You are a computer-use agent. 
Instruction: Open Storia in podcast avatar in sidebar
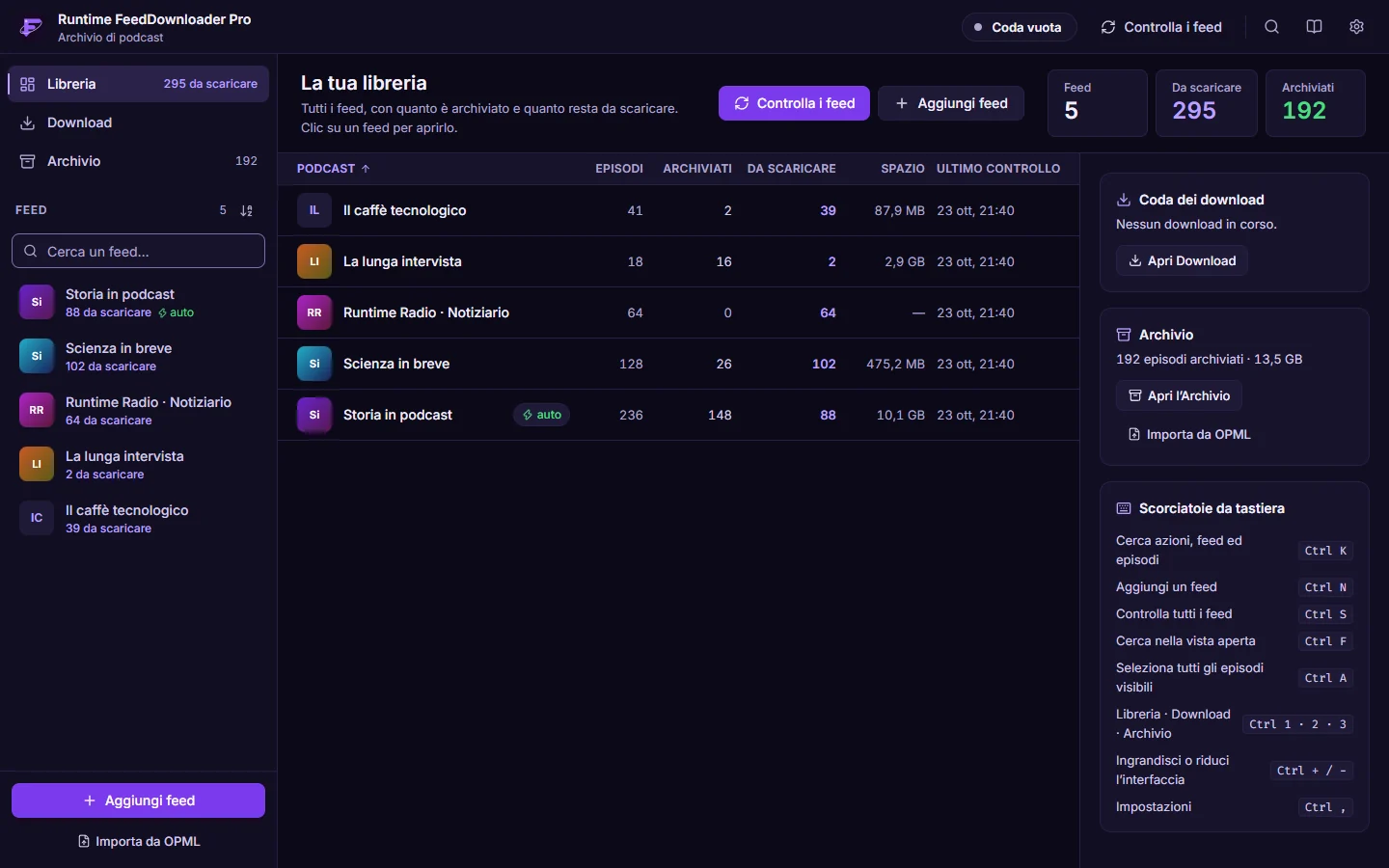pyautogui.click(x=37, y=302)
